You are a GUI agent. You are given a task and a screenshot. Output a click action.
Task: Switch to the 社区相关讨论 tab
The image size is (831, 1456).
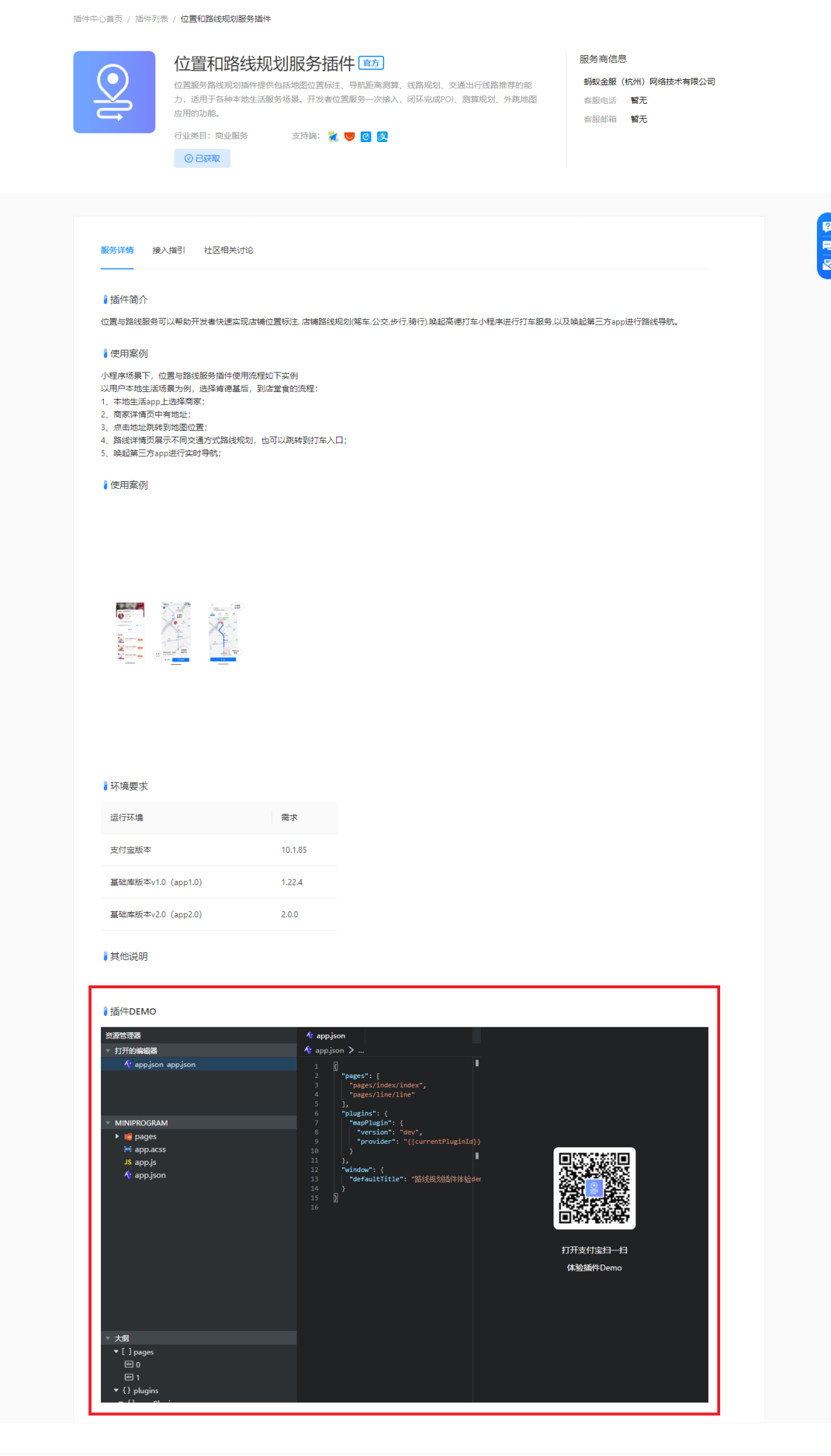coord(229,250)
